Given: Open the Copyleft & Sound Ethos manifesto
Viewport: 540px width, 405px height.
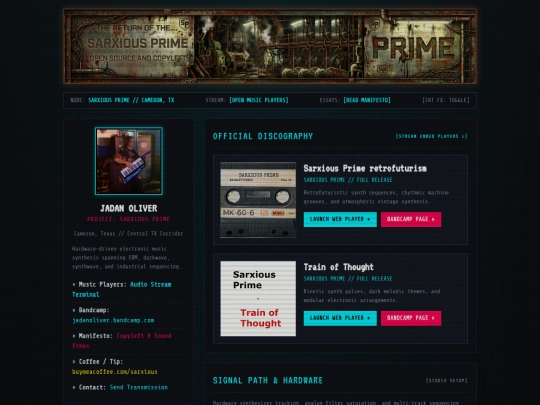Looking at the screenshot, I should [122, 341].
